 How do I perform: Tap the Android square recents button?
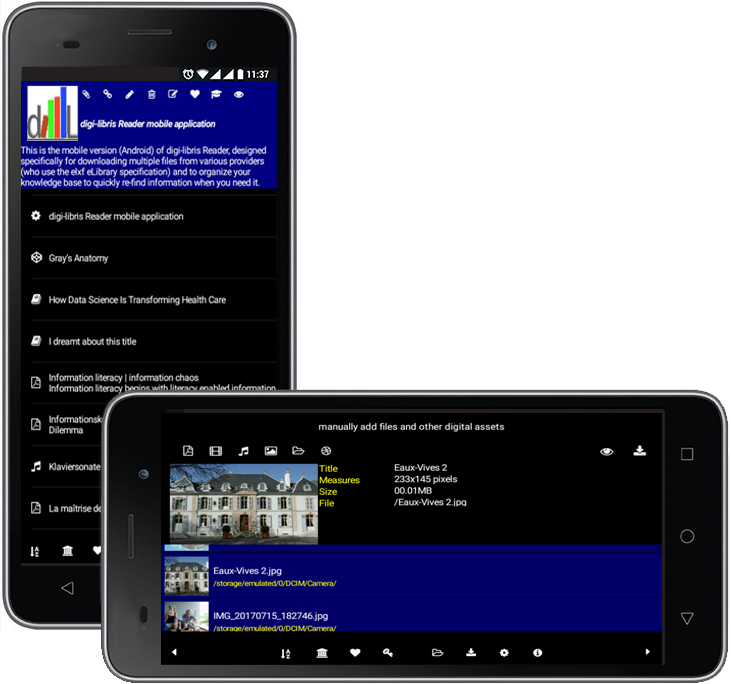687,454
